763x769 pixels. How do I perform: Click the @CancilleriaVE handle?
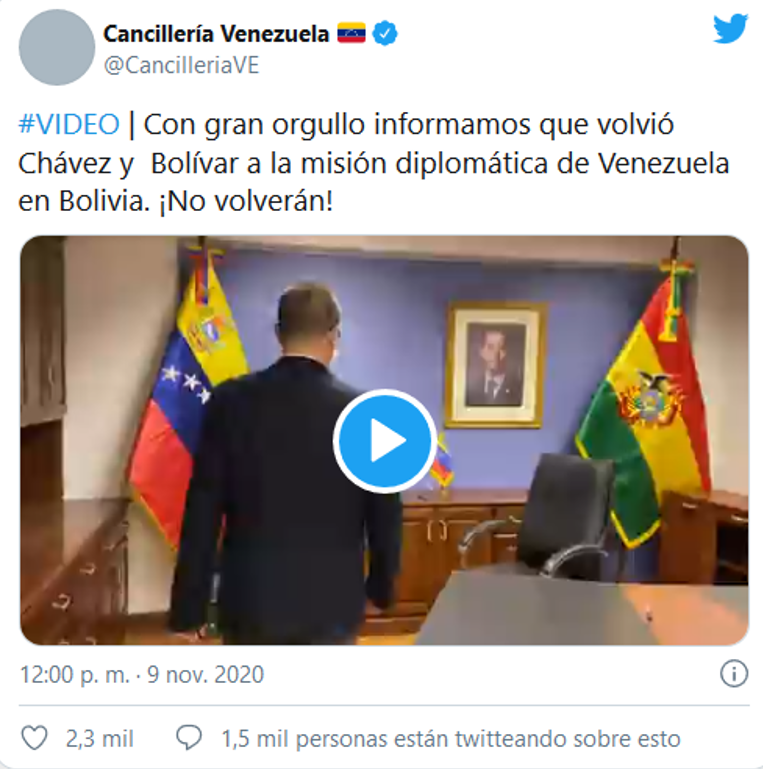pos(181,65)
